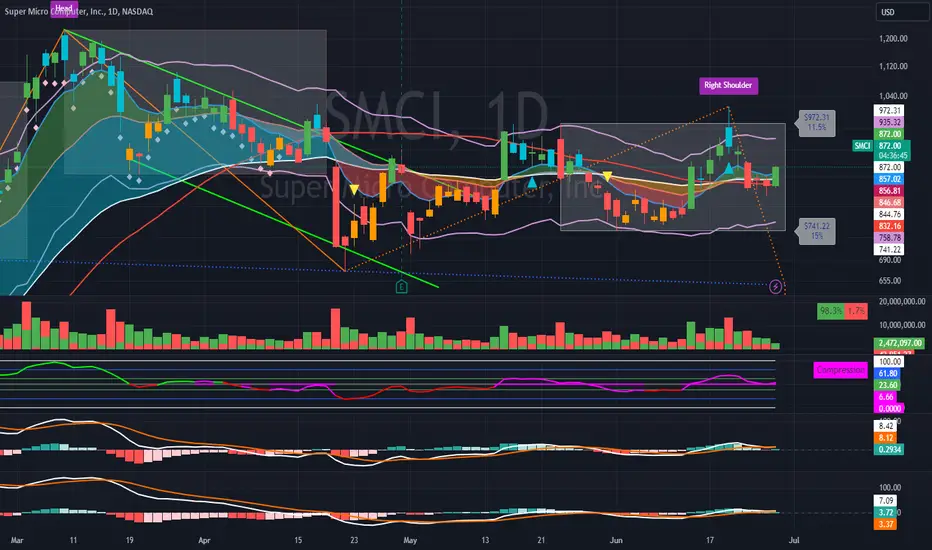Click the 972.31 price axis label
932x550 pixels.
[889, 111]
